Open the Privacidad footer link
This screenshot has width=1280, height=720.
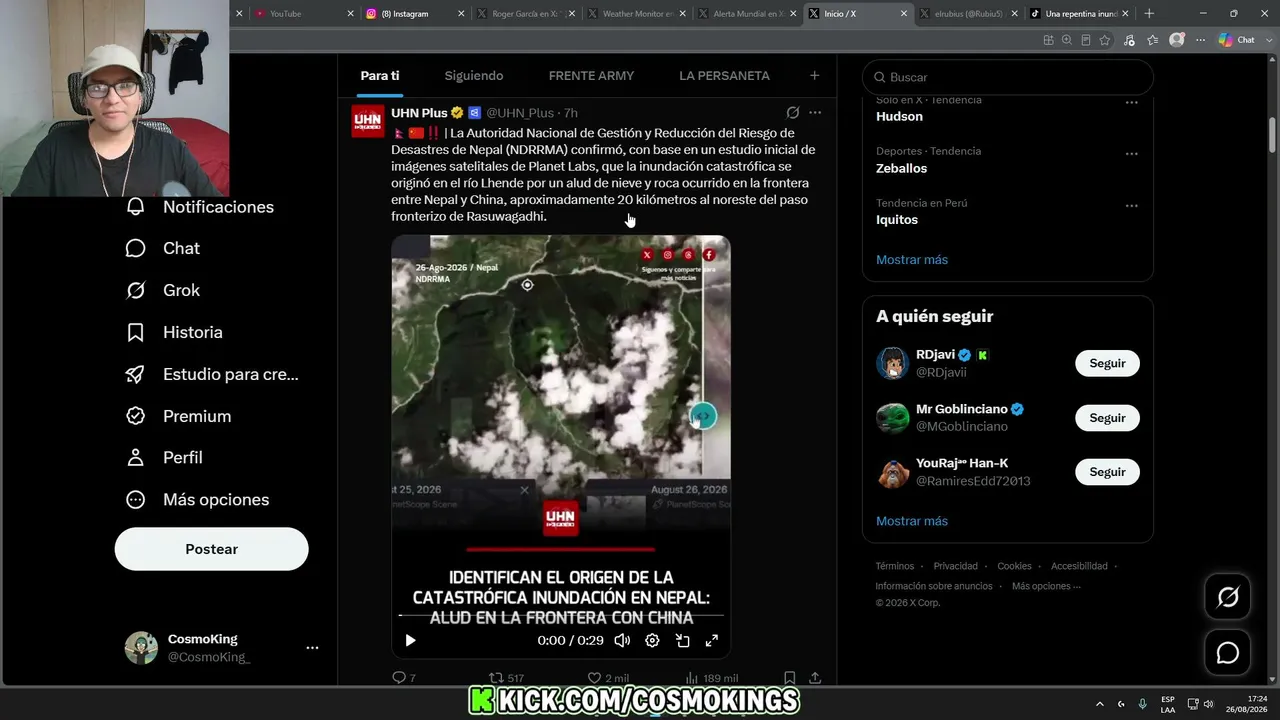click(956, 566)
